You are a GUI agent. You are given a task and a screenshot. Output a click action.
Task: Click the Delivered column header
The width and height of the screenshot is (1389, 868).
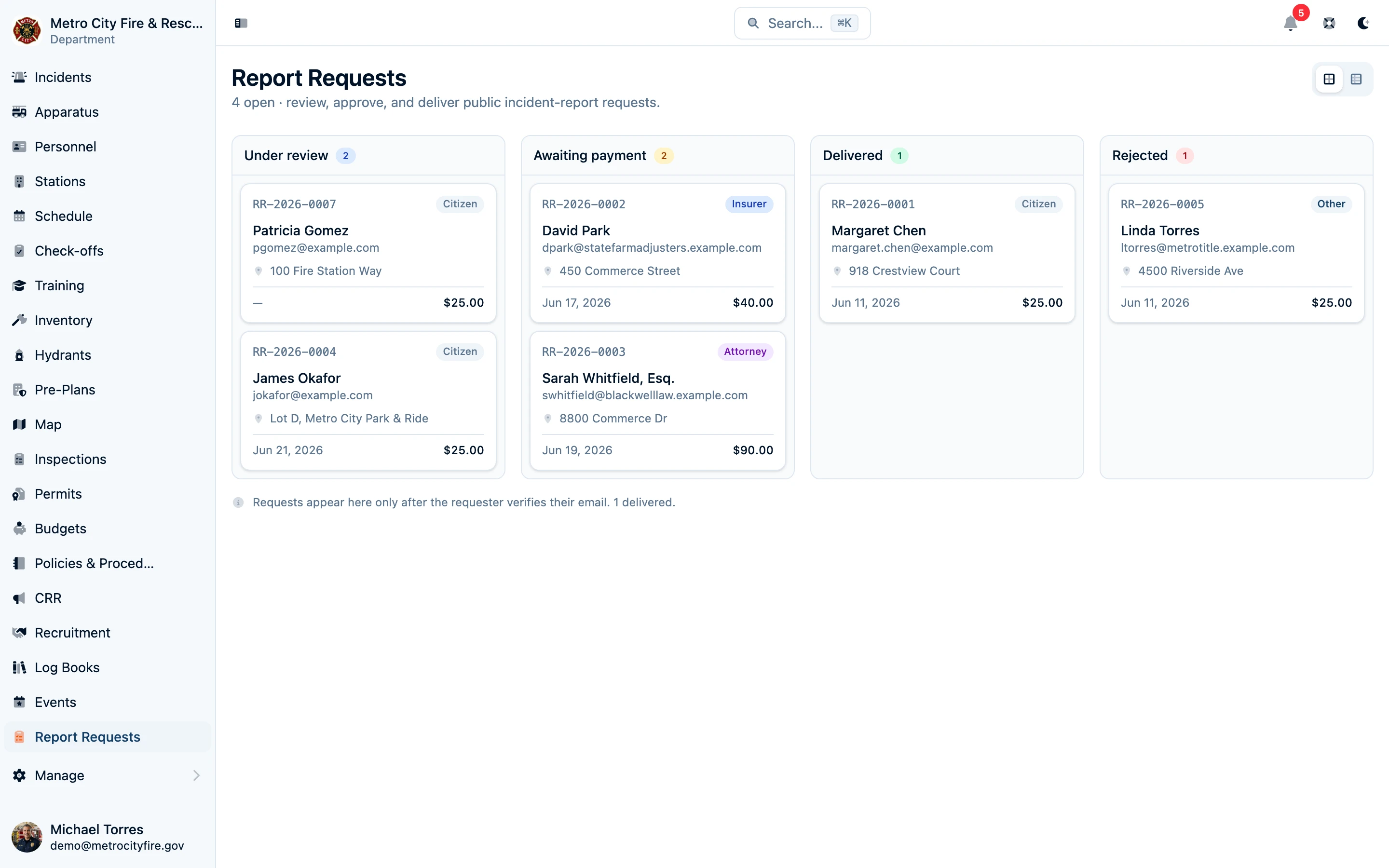tap(947, 156)
